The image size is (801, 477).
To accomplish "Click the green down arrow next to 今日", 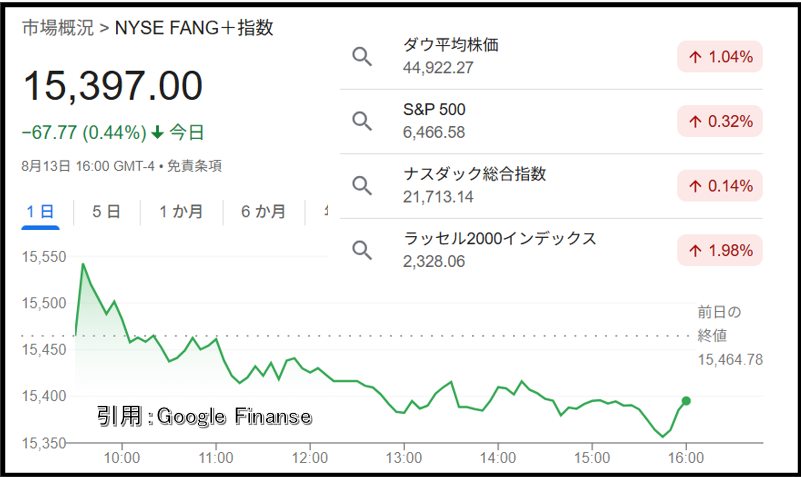I will point(157,133).
